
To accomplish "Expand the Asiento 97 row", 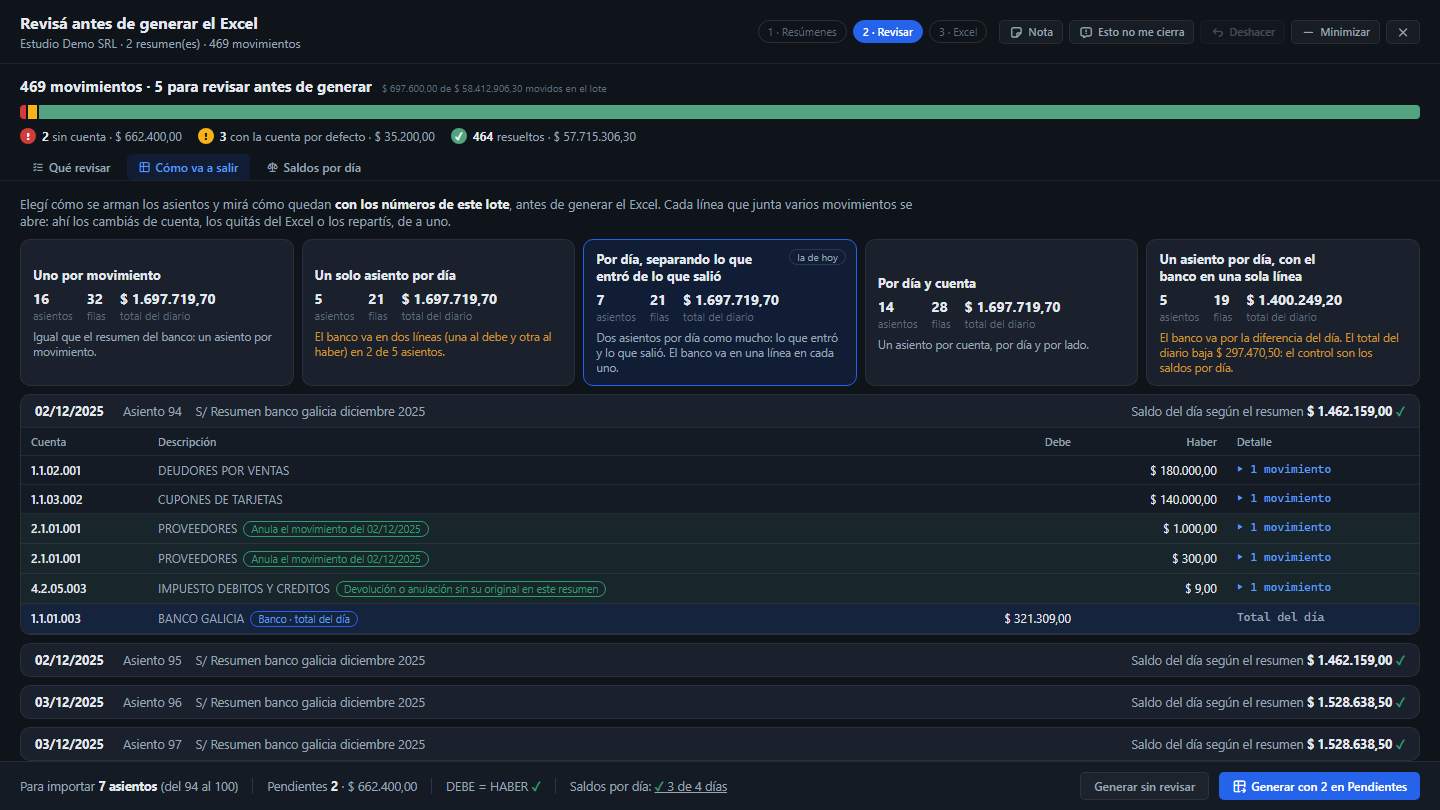I will click(x=720, y=744).
